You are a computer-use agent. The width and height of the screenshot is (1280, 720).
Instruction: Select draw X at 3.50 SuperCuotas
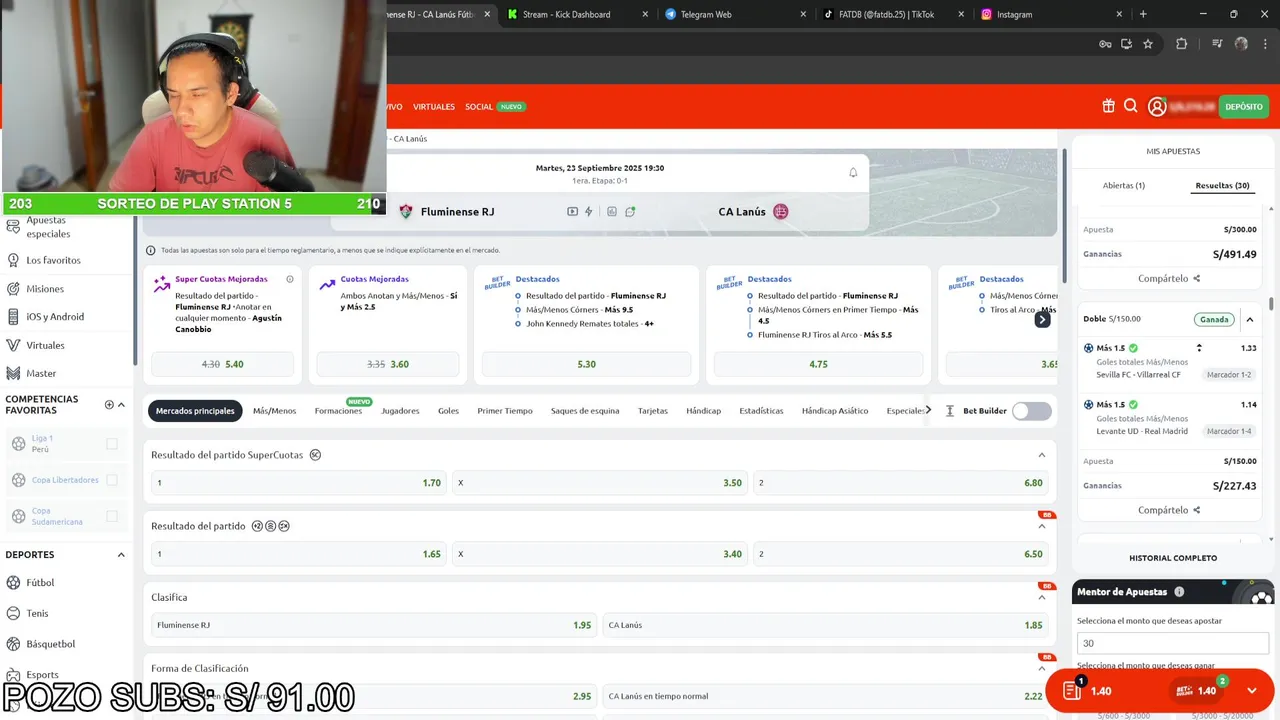pyautogui.click(x=600, y=483)
